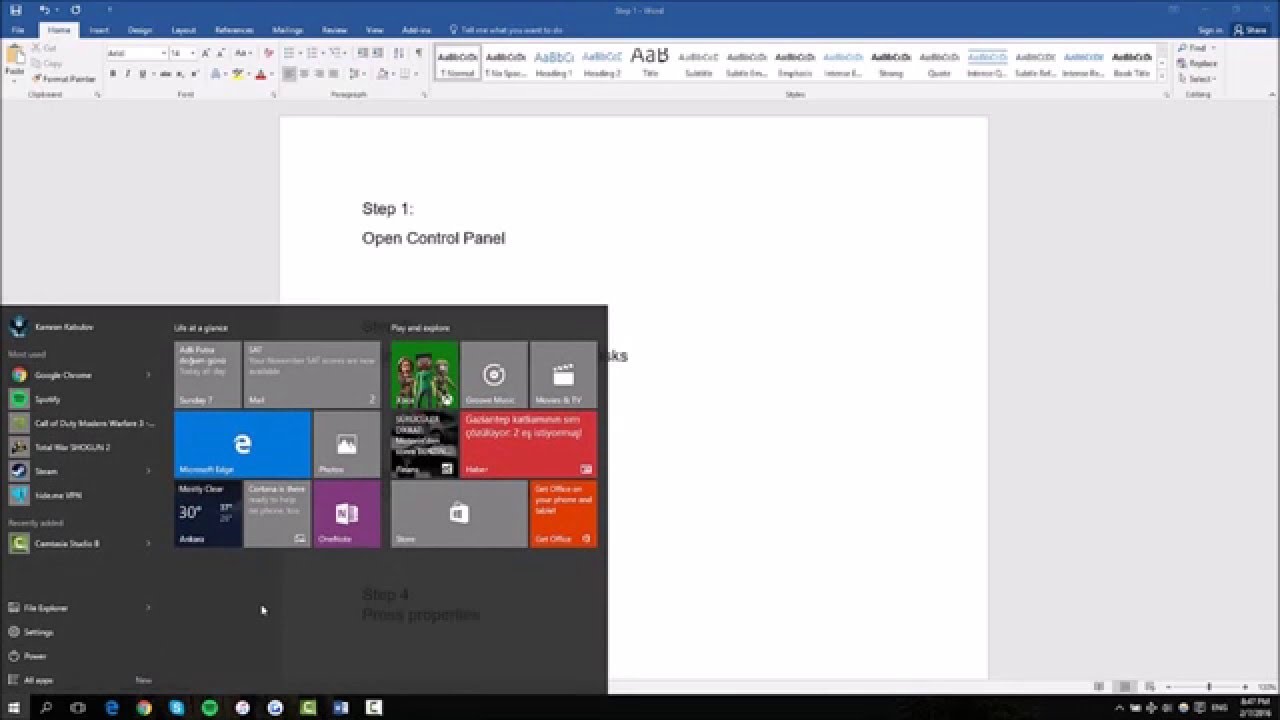This screenshot has height=720, width=1280.
Task: Click the Replace button in Editing
Action: [1198, 63]
